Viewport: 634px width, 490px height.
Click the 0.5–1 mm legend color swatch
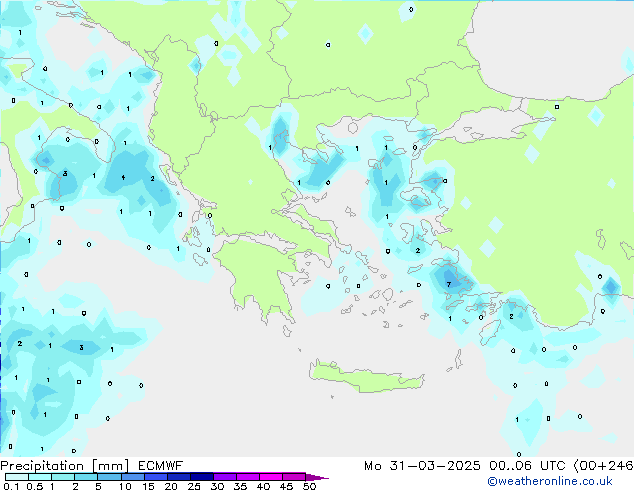40,477
